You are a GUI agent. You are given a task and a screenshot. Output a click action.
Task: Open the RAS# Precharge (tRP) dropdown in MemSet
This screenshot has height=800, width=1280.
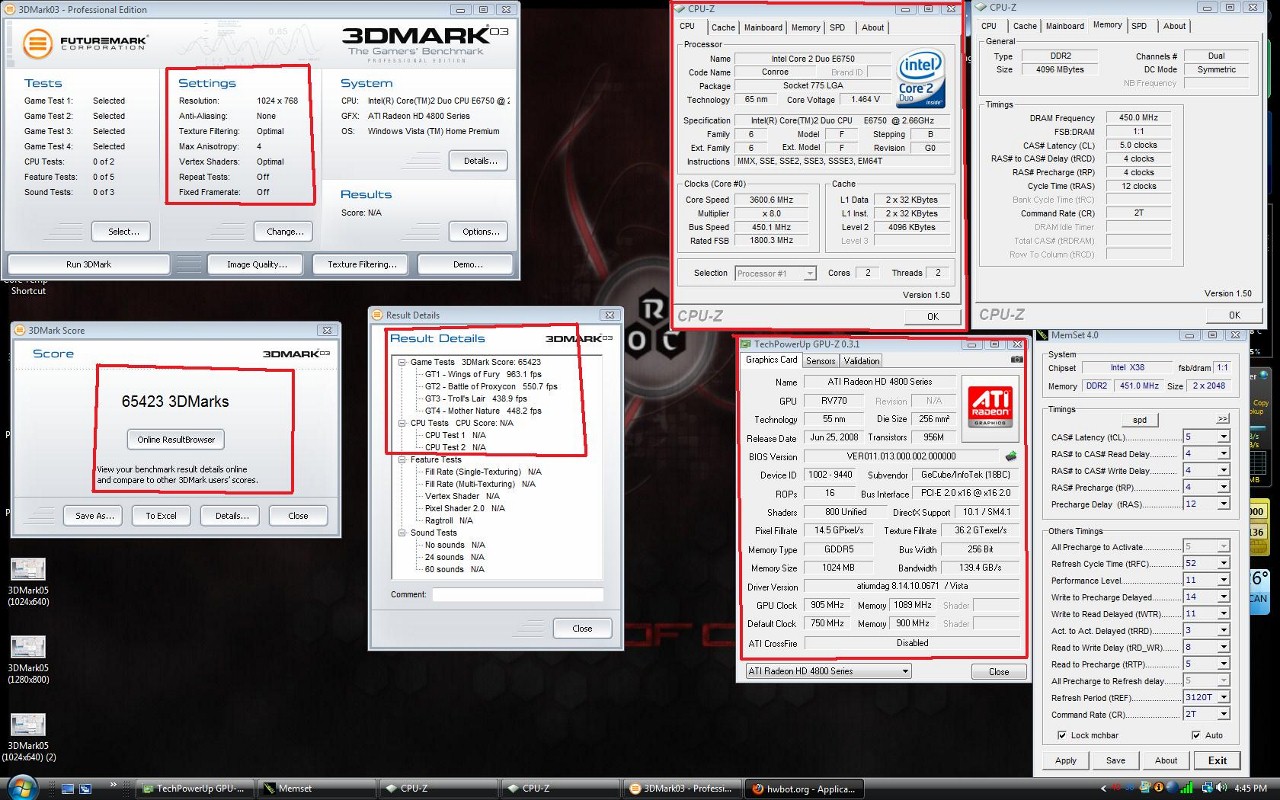(1222, 487)
